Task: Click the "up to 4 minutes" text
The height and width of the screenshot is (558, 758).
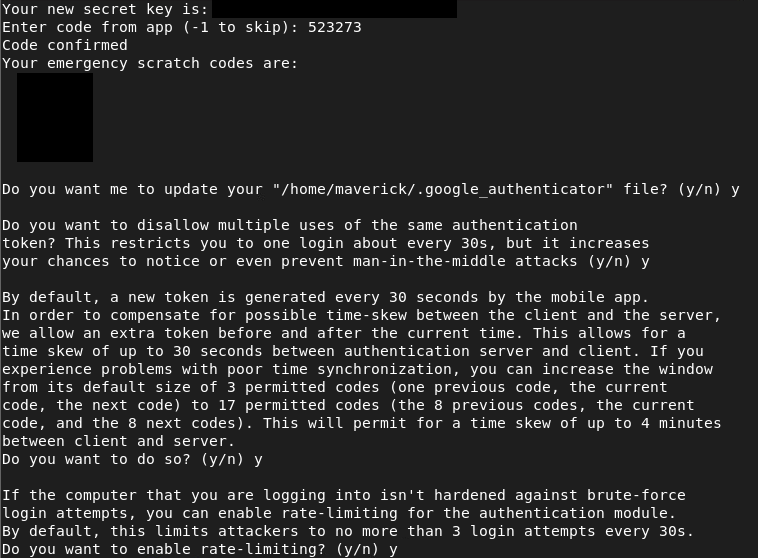Action: coord(659,423)
